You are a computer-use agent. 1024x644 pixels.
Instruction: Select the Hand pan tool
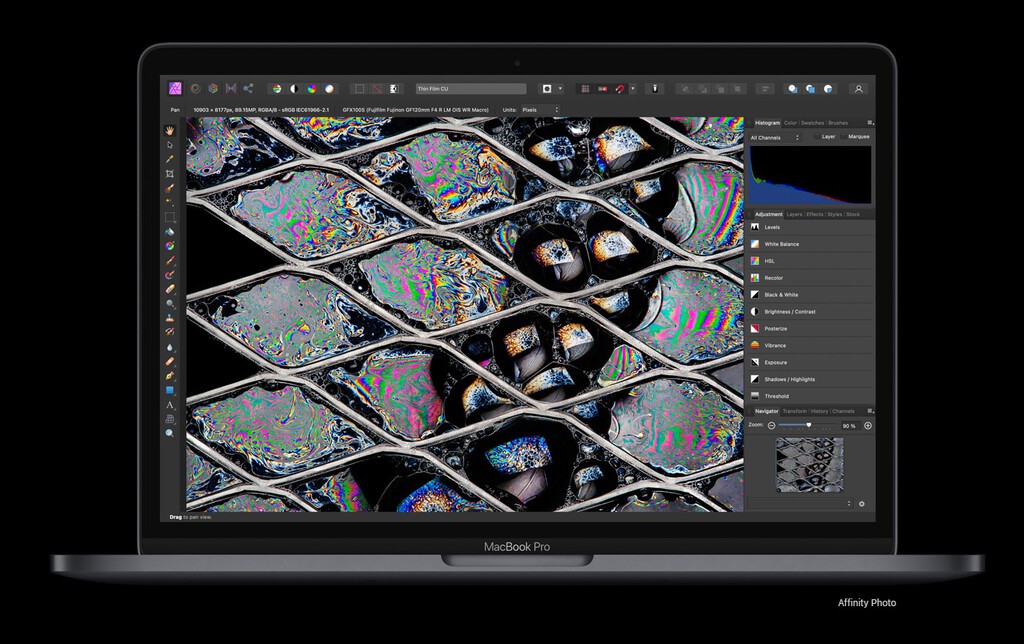pyautogui.click(x=170, y=131)
